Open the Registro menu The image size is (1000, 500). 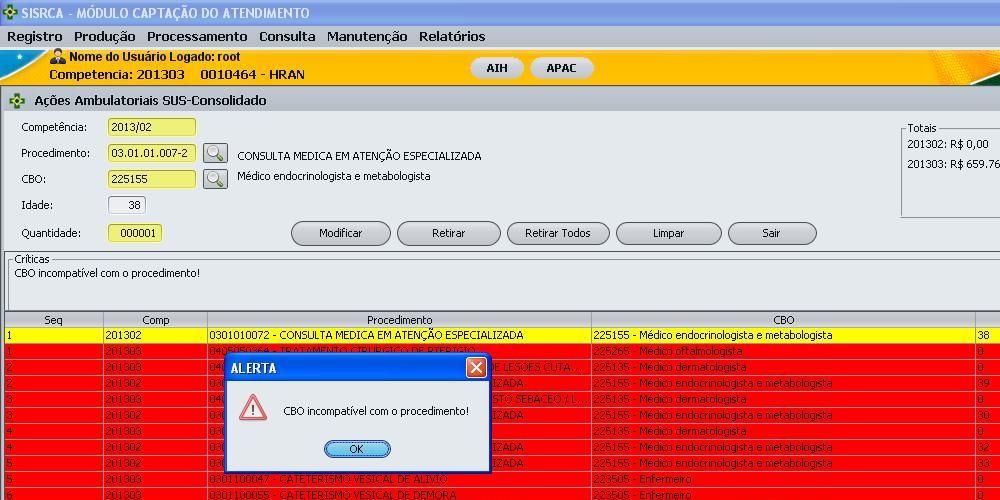[x=34, y=36]
